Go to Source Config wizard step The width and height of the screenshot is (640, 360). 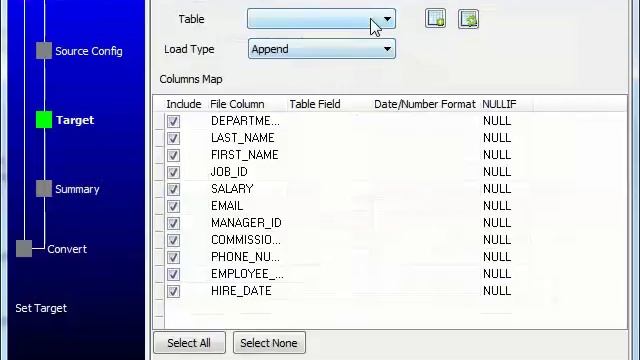pos(89,51)
